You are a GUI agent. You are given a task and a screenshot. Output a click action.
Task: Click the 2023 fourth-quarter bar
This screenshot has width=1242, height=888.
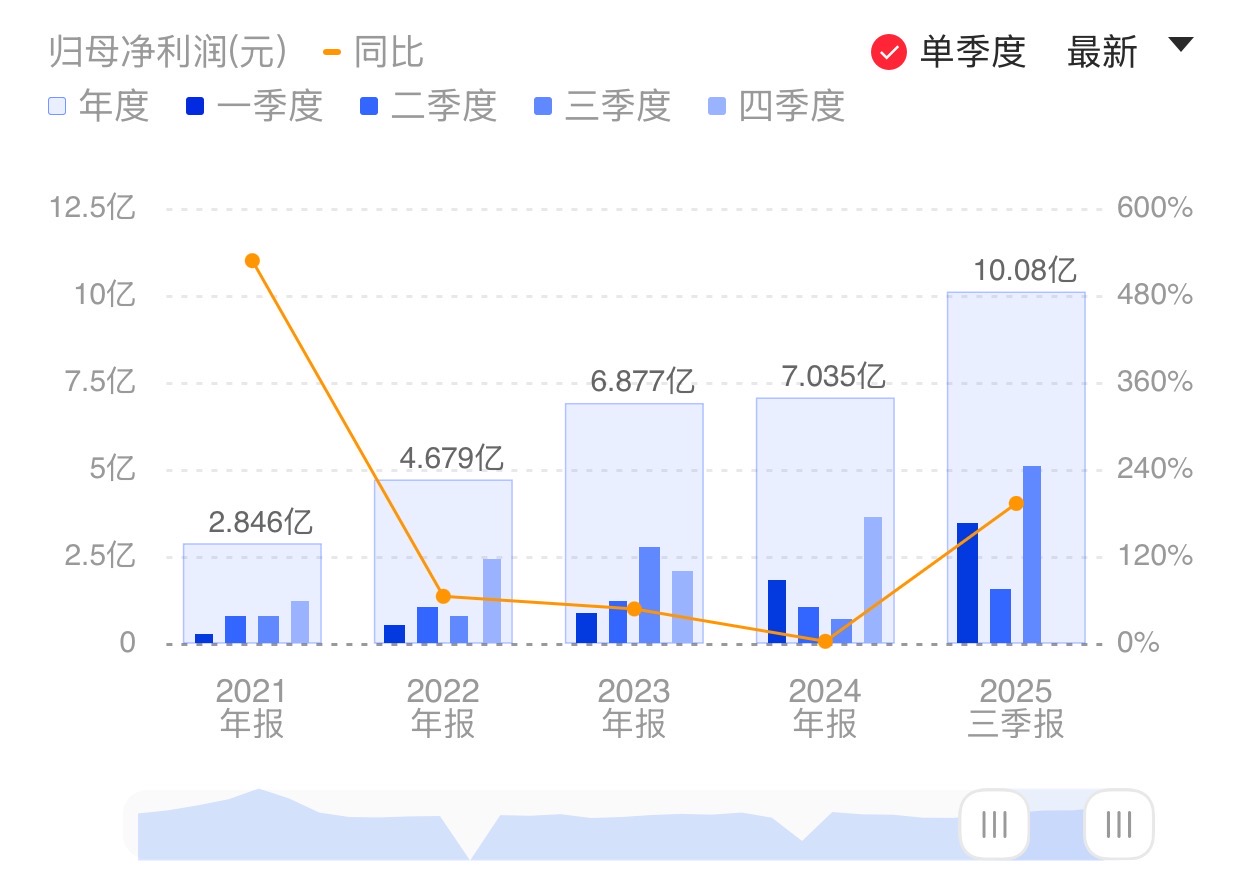pyautogui.click(x=682, y=607)
